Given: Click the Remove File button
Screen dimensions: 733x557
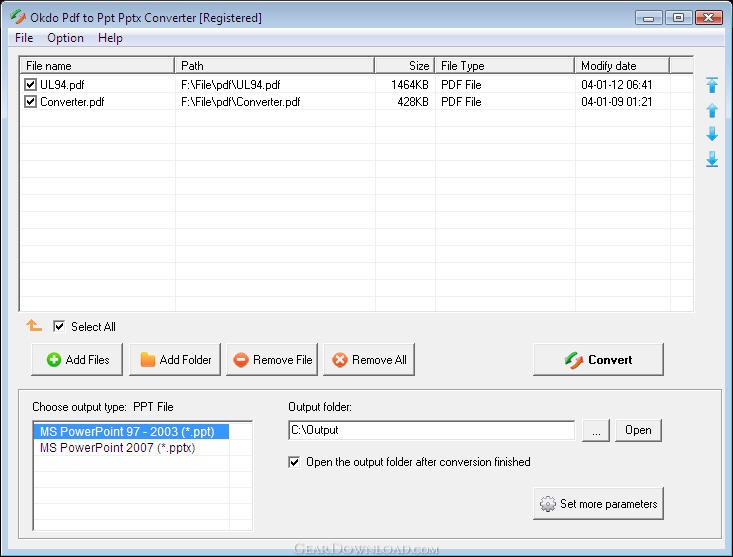Looking at the screenshot, I should 272,360.
